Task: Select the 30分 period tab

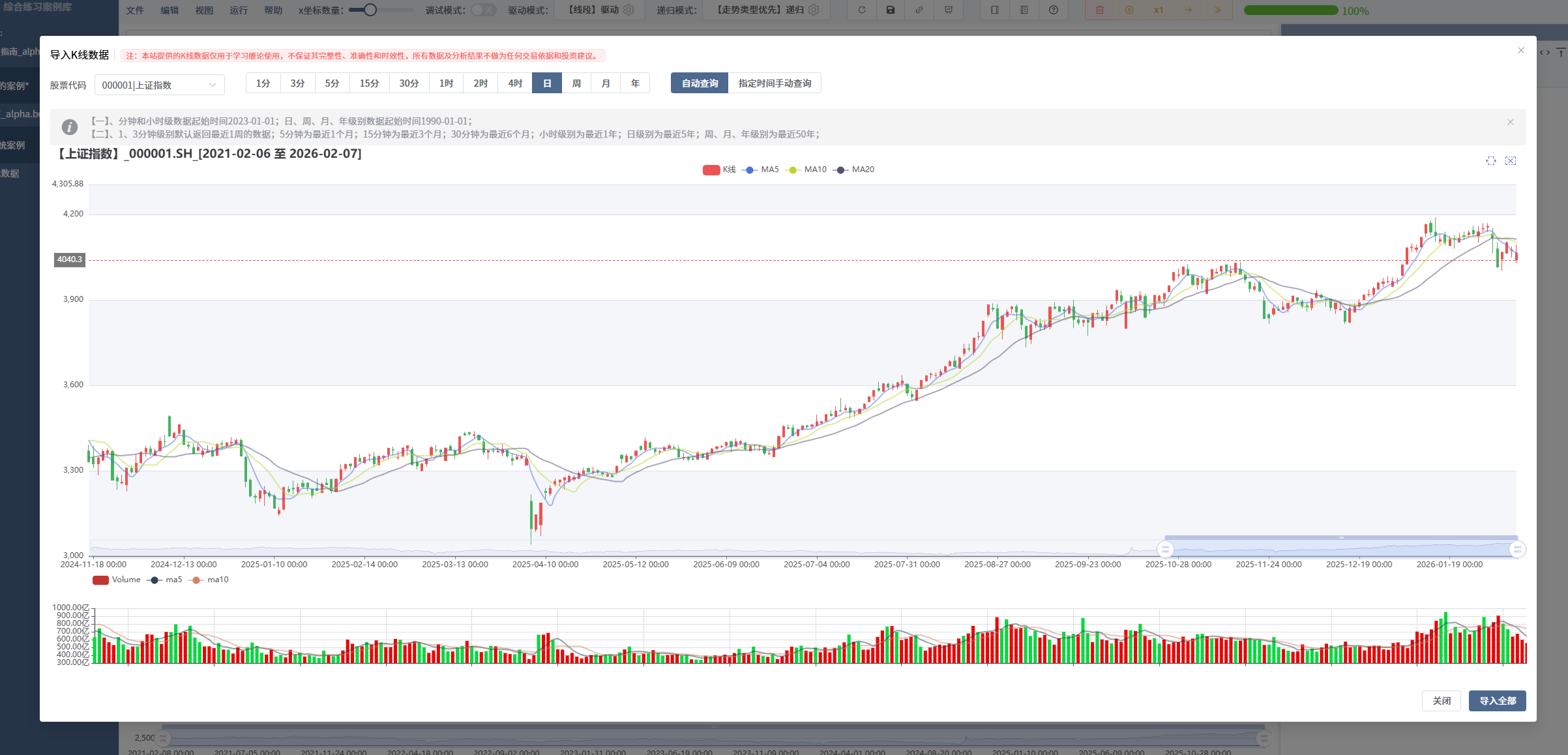Action: tap(409, 83)
